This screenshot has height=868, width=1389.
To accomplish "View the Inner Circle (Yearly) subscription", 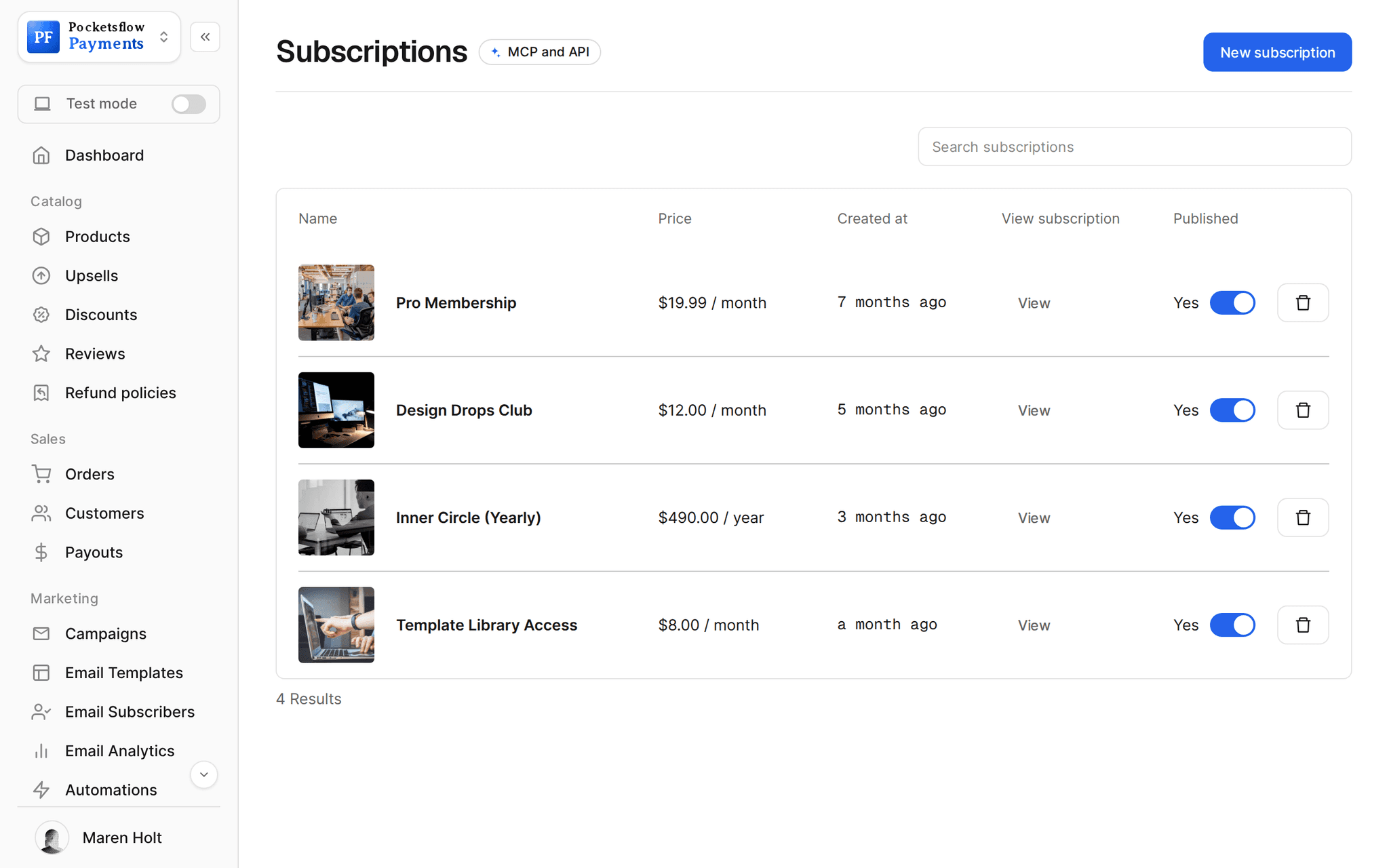I will (1034, 518).
